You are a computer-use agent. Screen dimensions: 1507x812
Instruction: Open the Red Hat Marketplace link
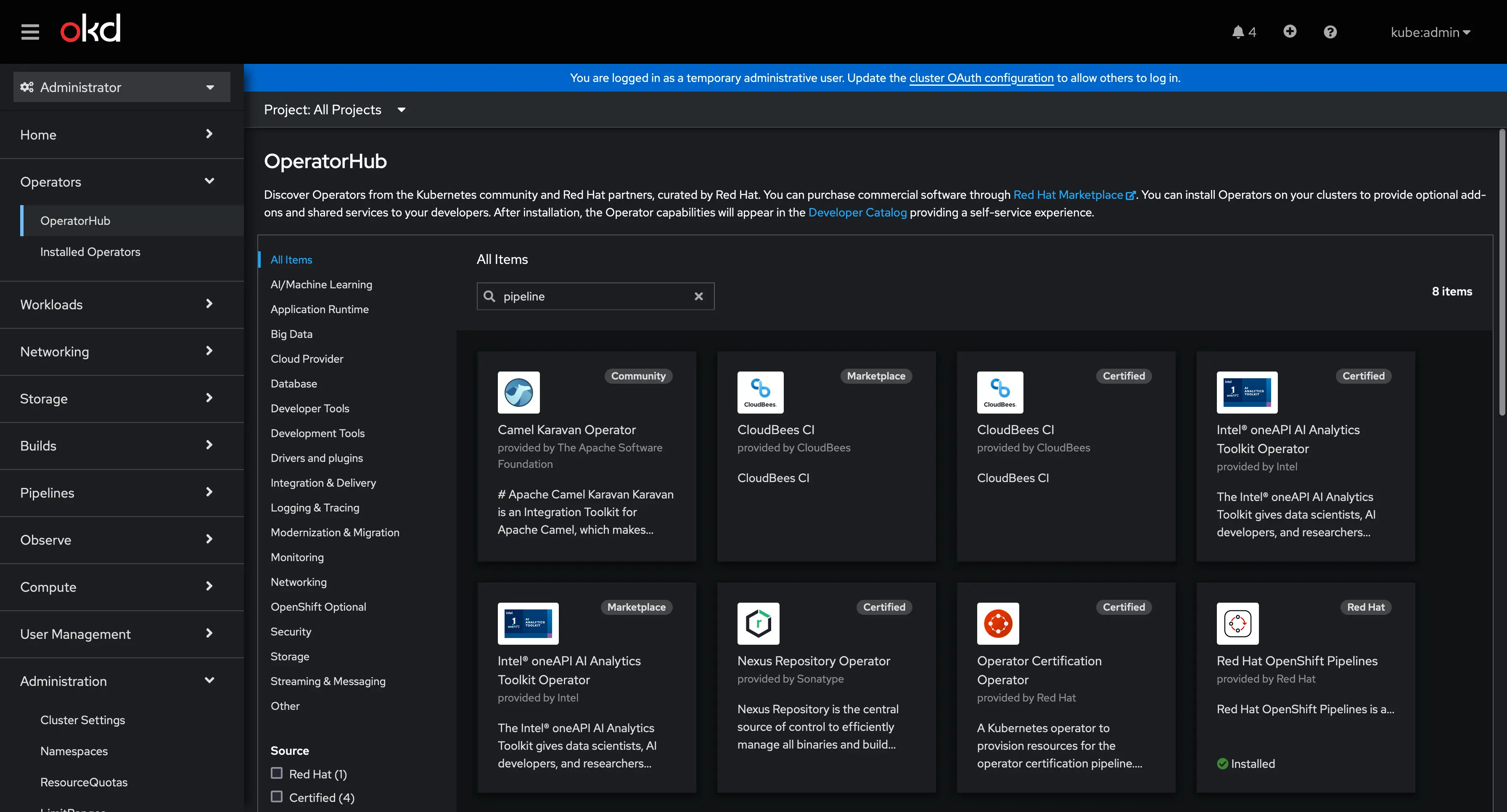(1068, 195)
